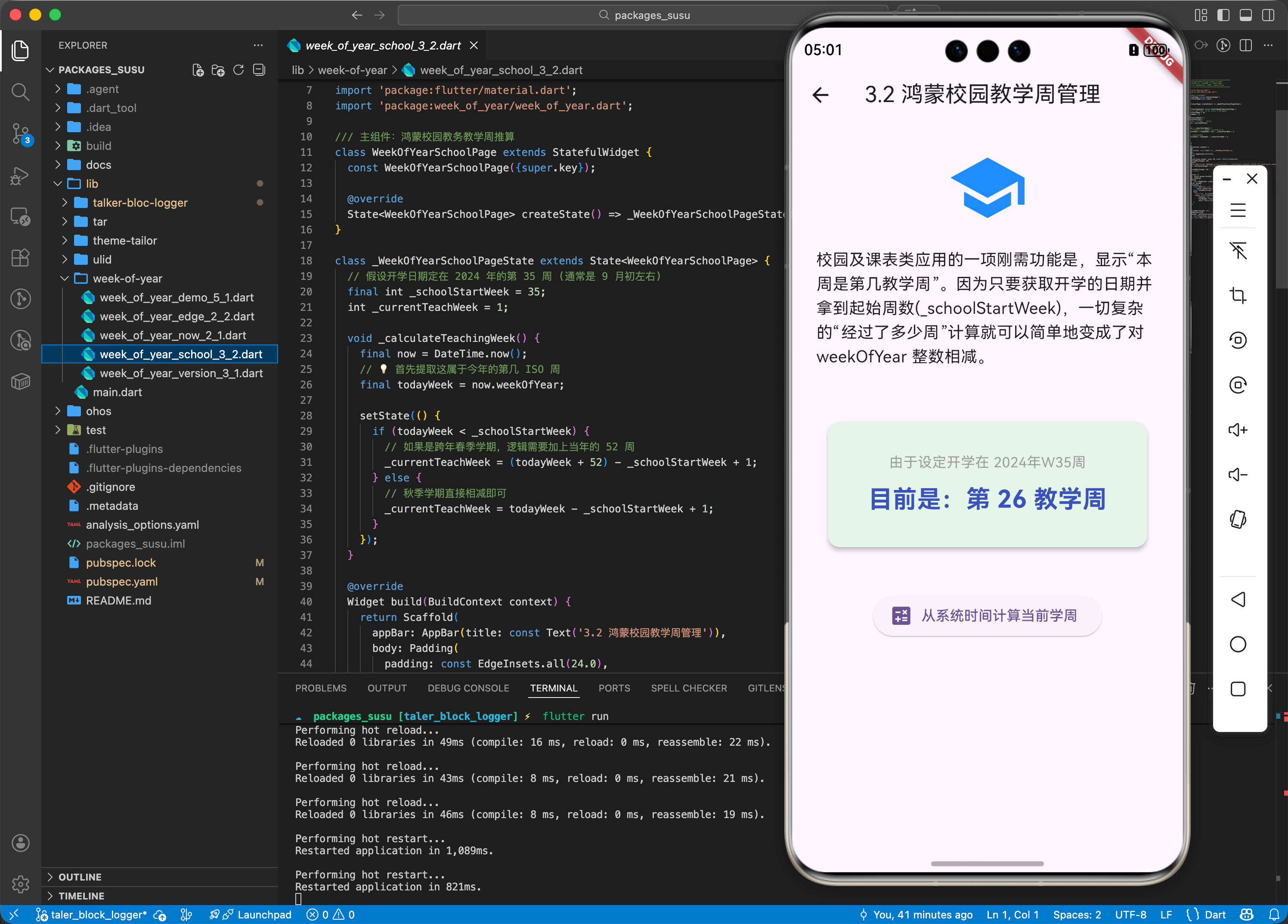Open week_of_year_demo_5_1.dart file
The width and height of the screenshot is (1288, 924).
pyautogui.click(x=176, y=297)
